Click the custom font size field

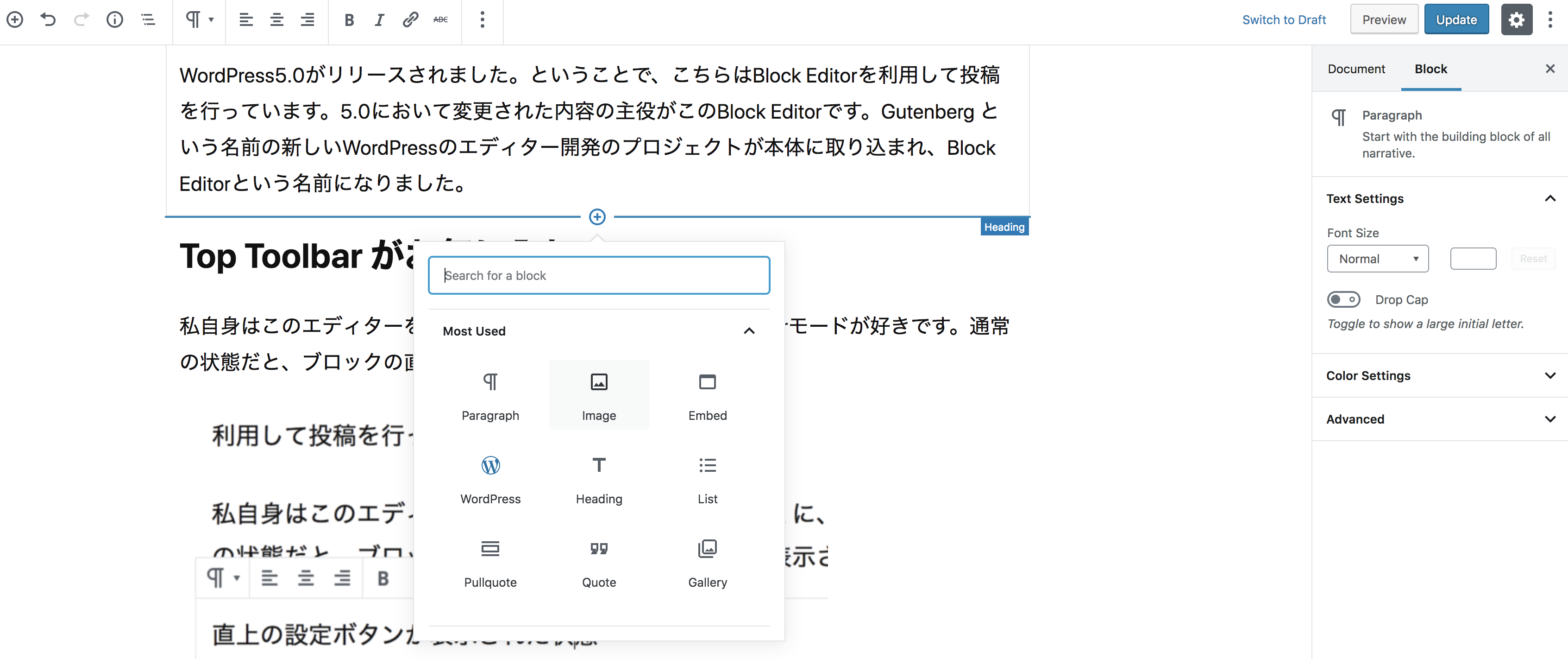point(1473,259)
